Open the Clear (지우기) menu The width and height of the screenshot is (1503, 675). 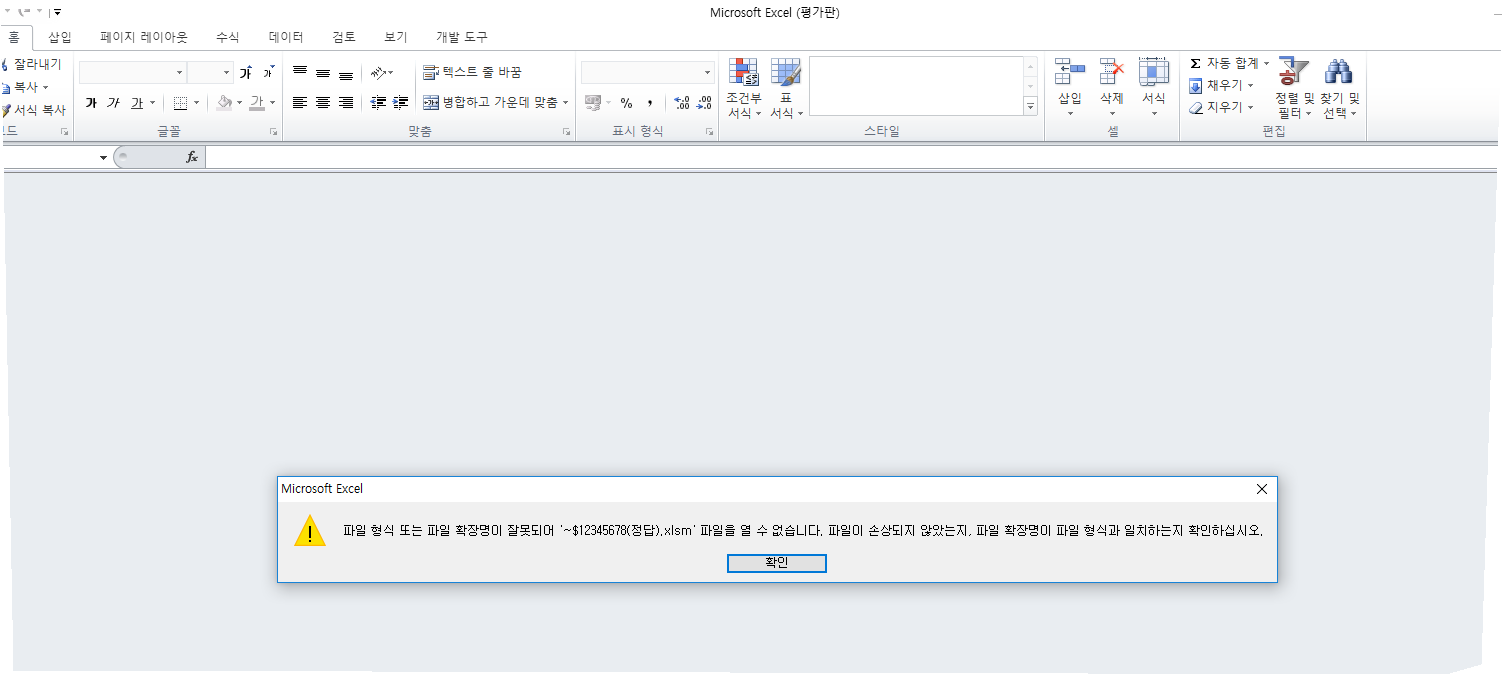pyautogui.click(x=1221, y=107)
